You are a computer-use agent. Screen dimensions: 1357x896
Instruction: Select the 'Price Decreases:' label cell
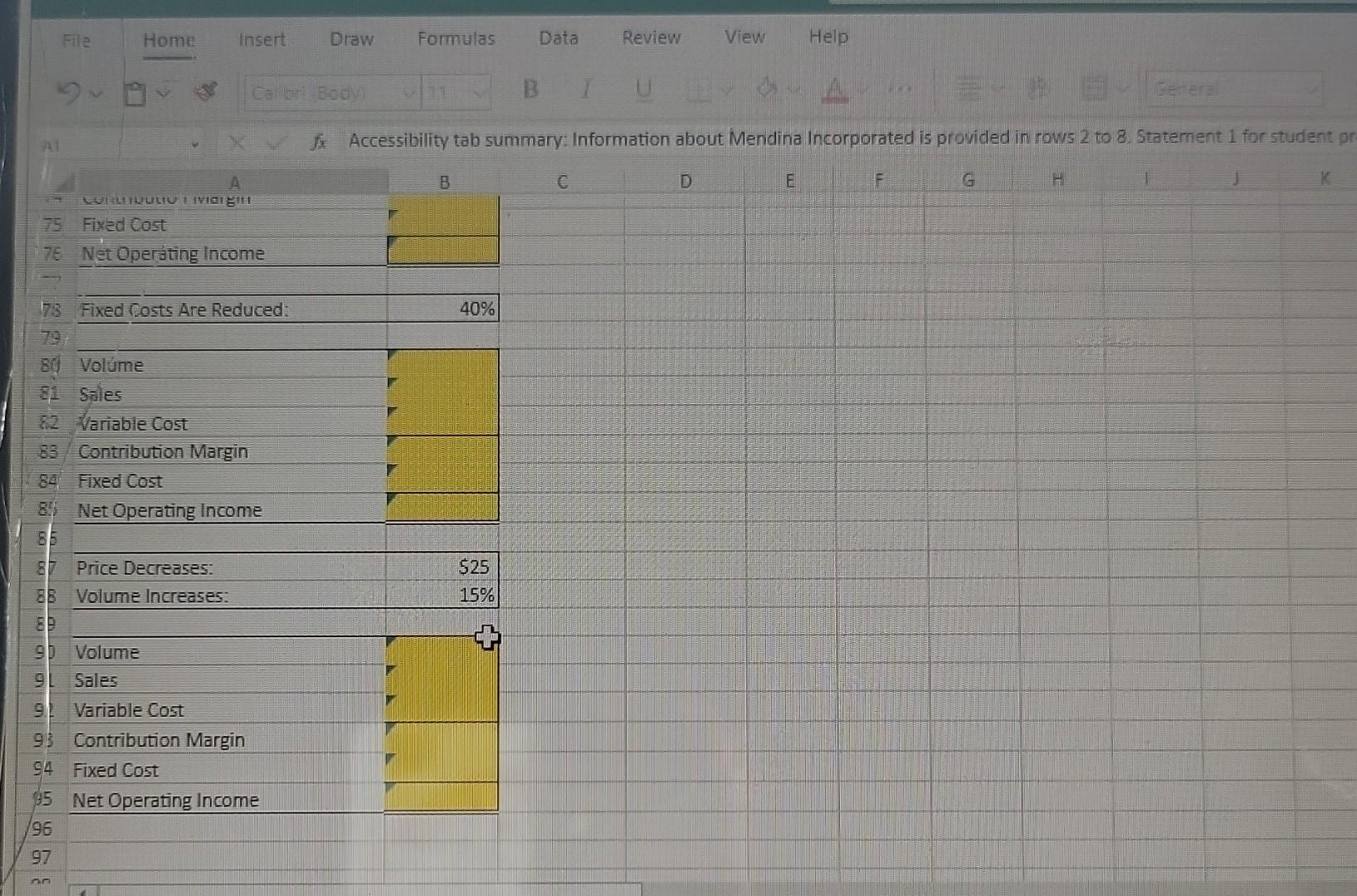(x=230, y=567)
